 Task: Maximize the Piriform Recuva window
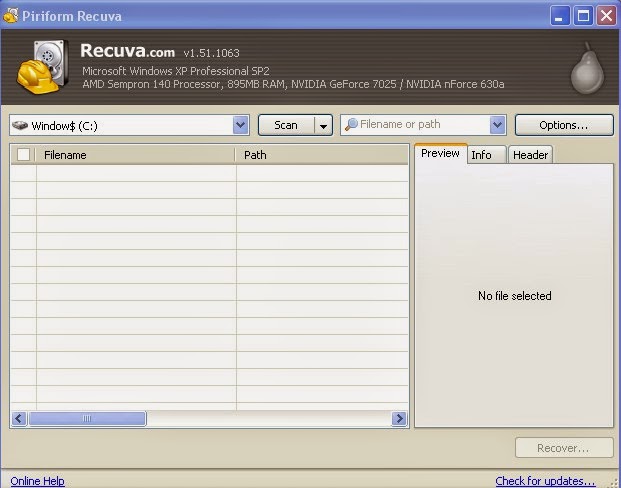pos(583,16)
